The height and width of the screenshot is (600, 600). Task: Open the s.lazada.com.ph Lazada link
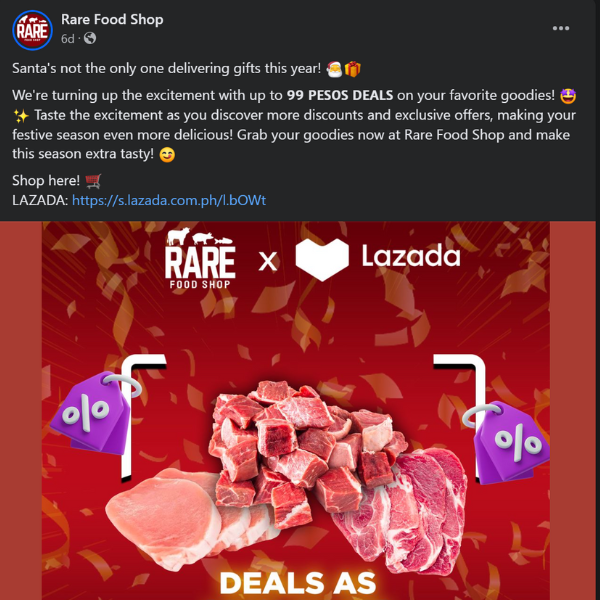click(x=169, y=200)
